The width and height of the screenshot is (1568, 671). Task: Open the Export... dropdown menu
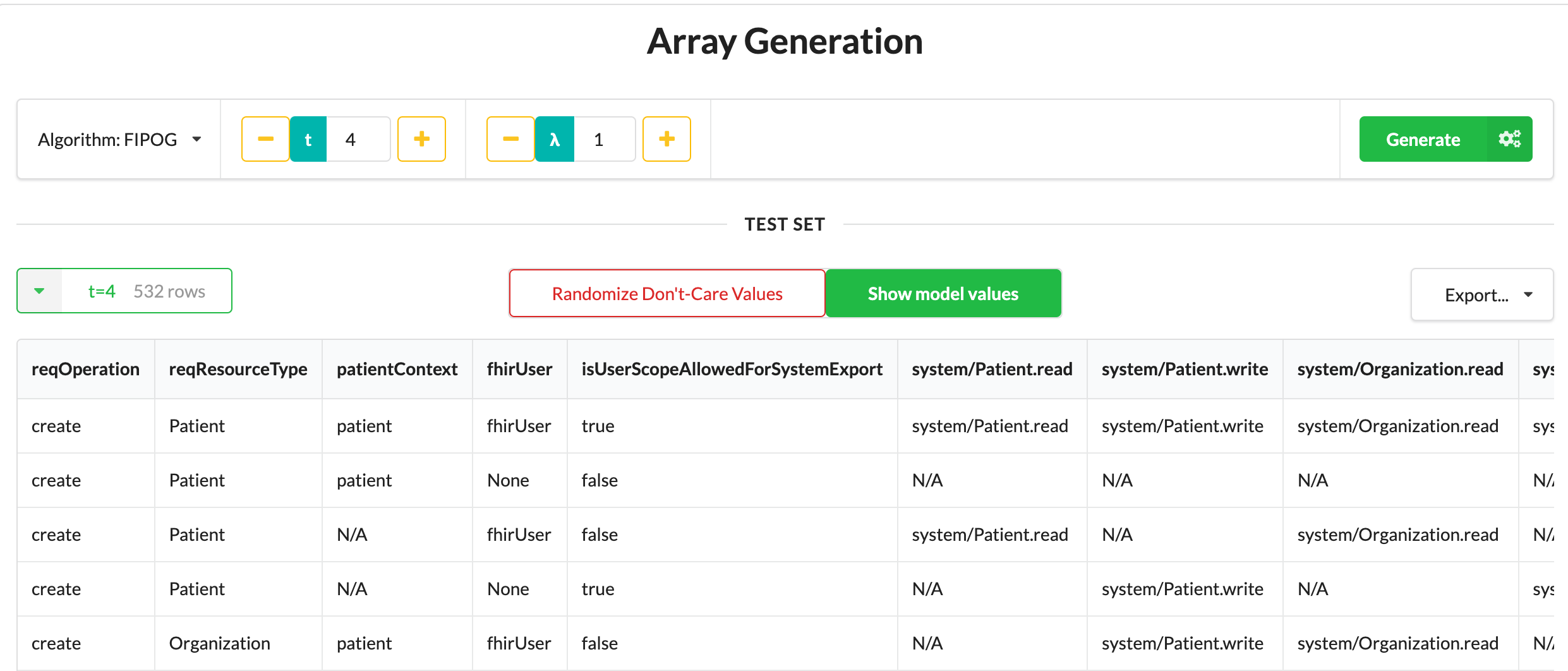click(x=1482, y=294)
